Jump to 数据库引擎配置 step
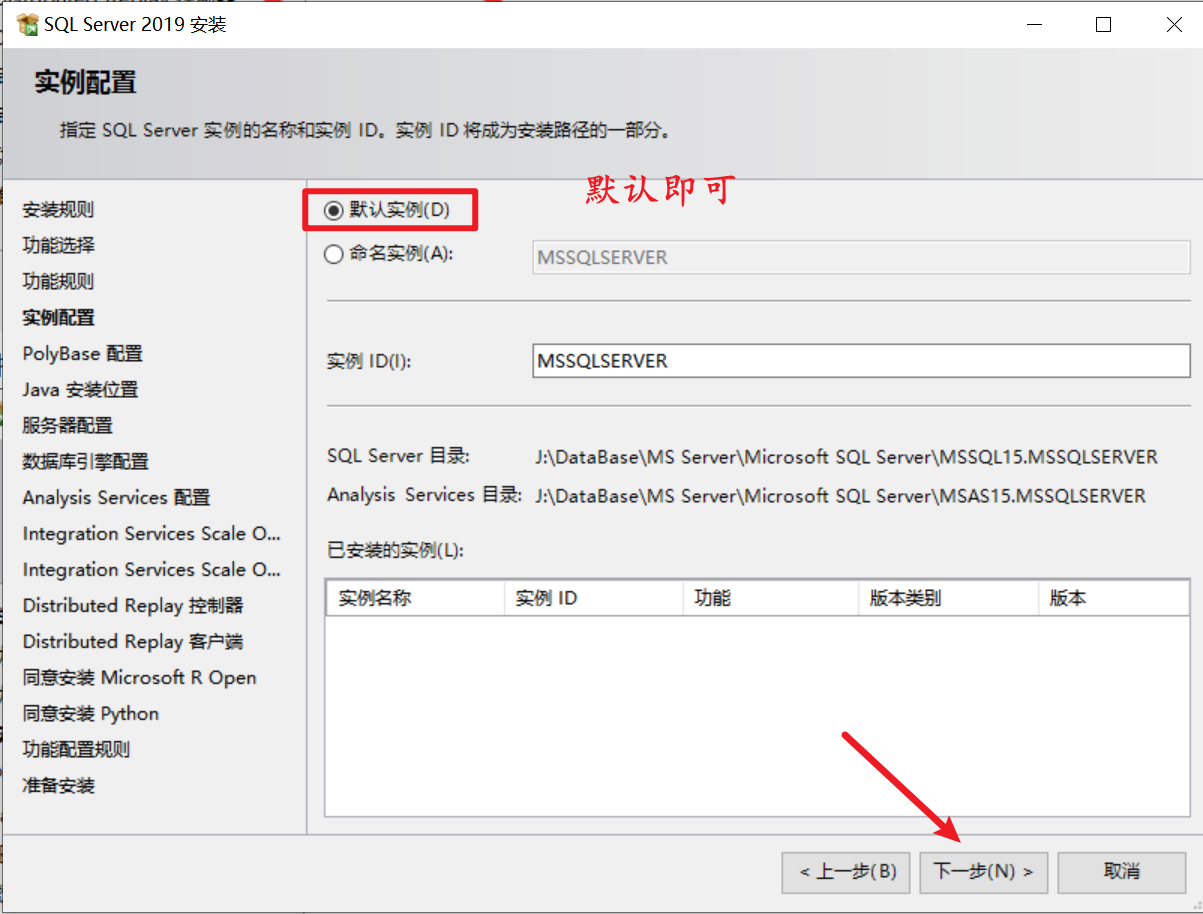 85,462
